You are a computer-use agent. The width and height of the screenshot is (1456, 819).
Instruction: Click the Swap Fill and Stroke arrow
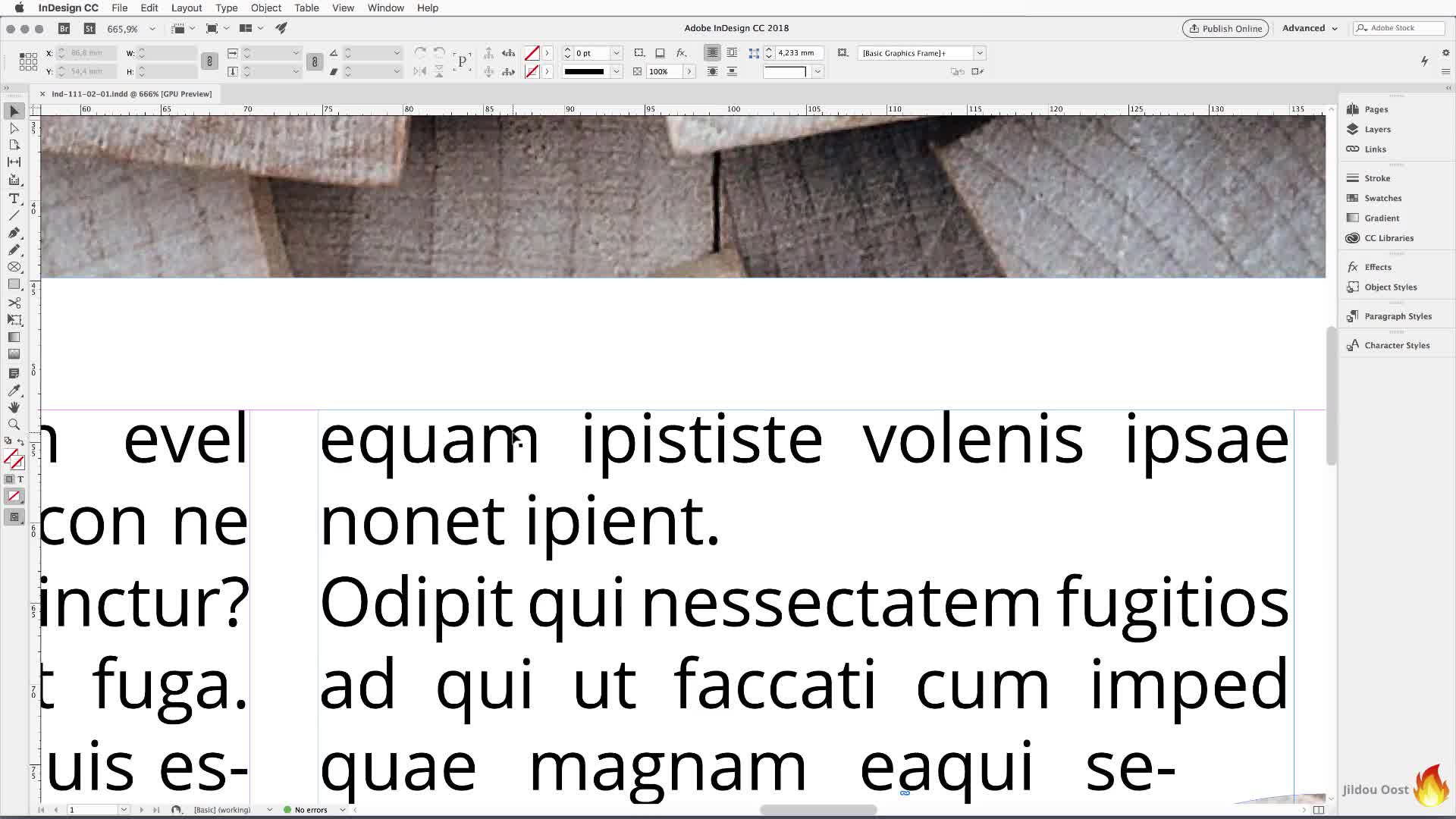coord(21,441)
